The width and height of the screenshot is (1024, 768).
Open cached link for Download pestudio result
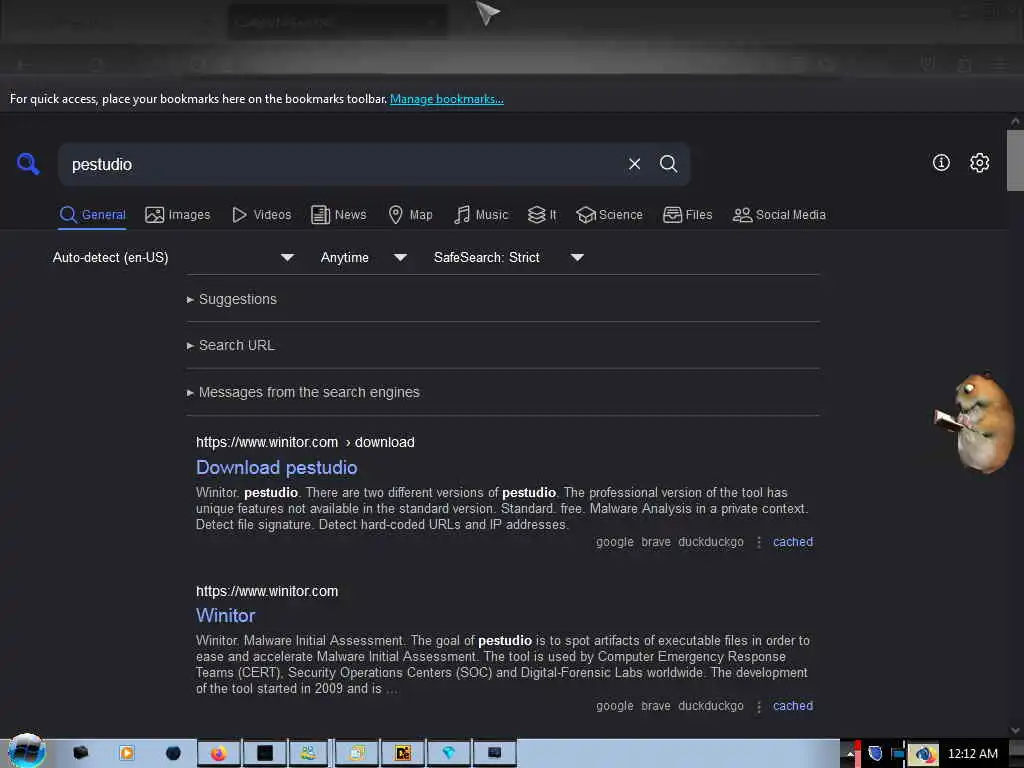click(793, 542)
